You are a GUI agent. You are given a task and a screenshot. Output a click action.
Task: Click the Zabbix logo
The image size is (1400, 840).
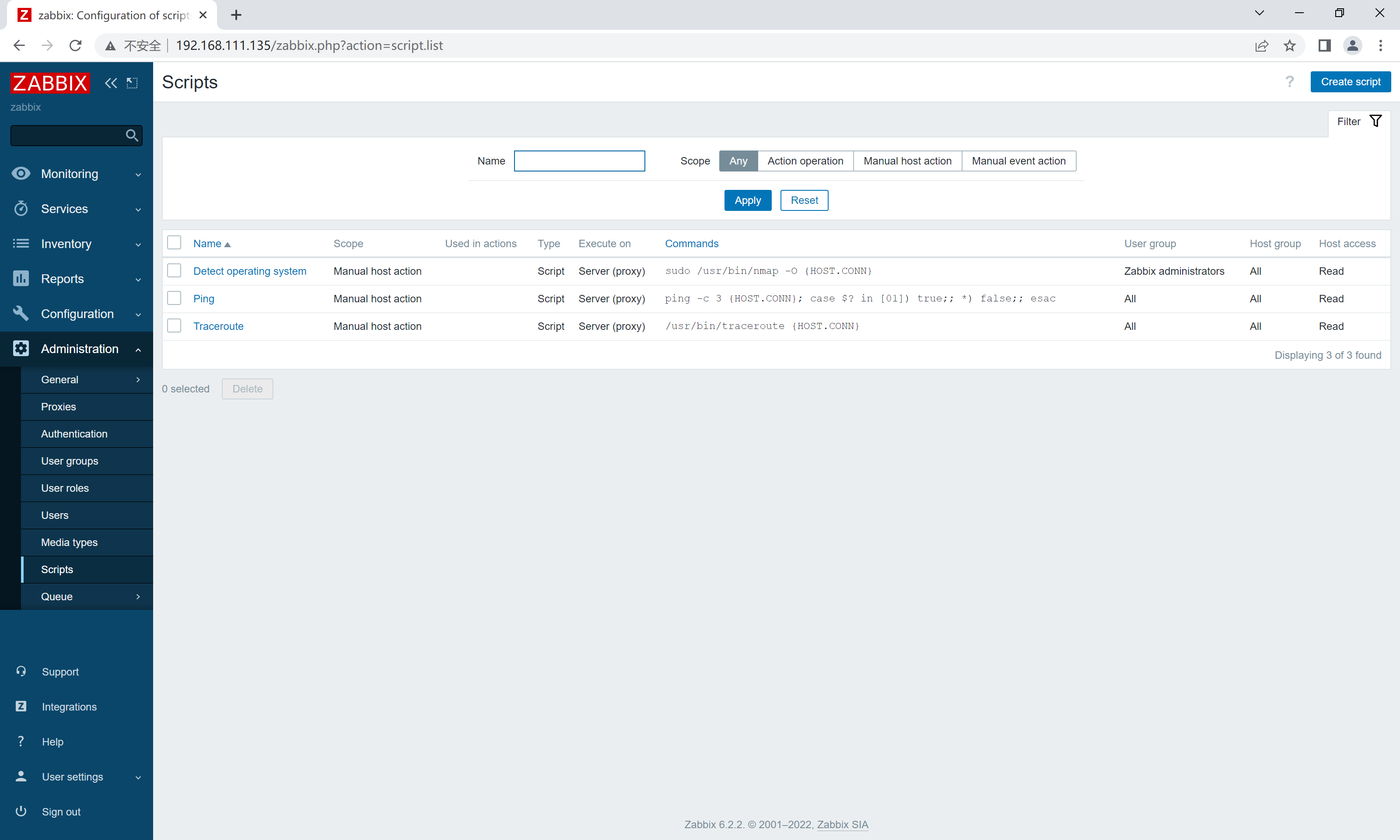click(x=50, y=83)
